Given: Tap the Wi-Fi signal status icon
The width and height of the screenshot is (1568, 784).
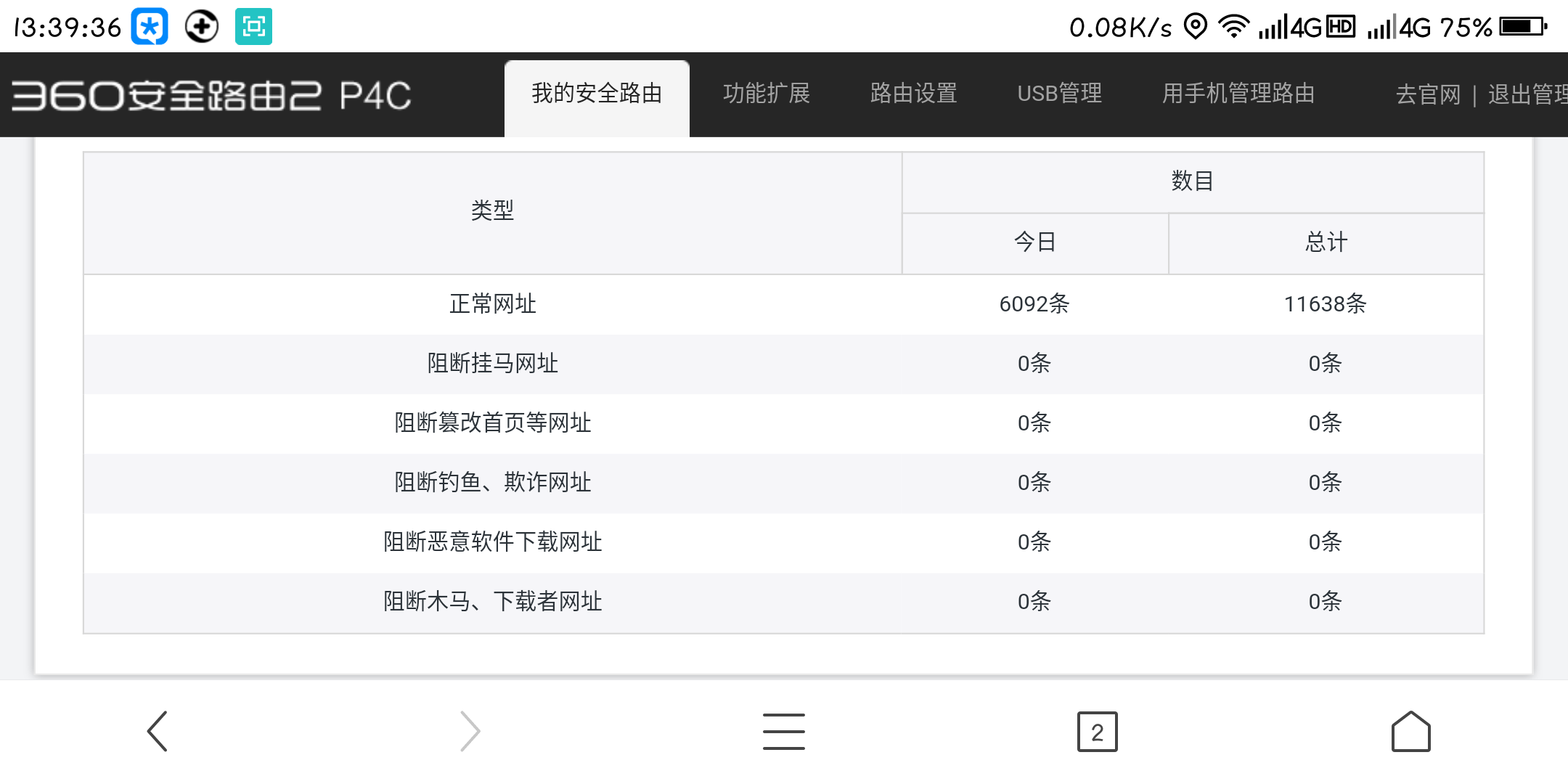Looking at the screenshot, I should (1233, 27).
